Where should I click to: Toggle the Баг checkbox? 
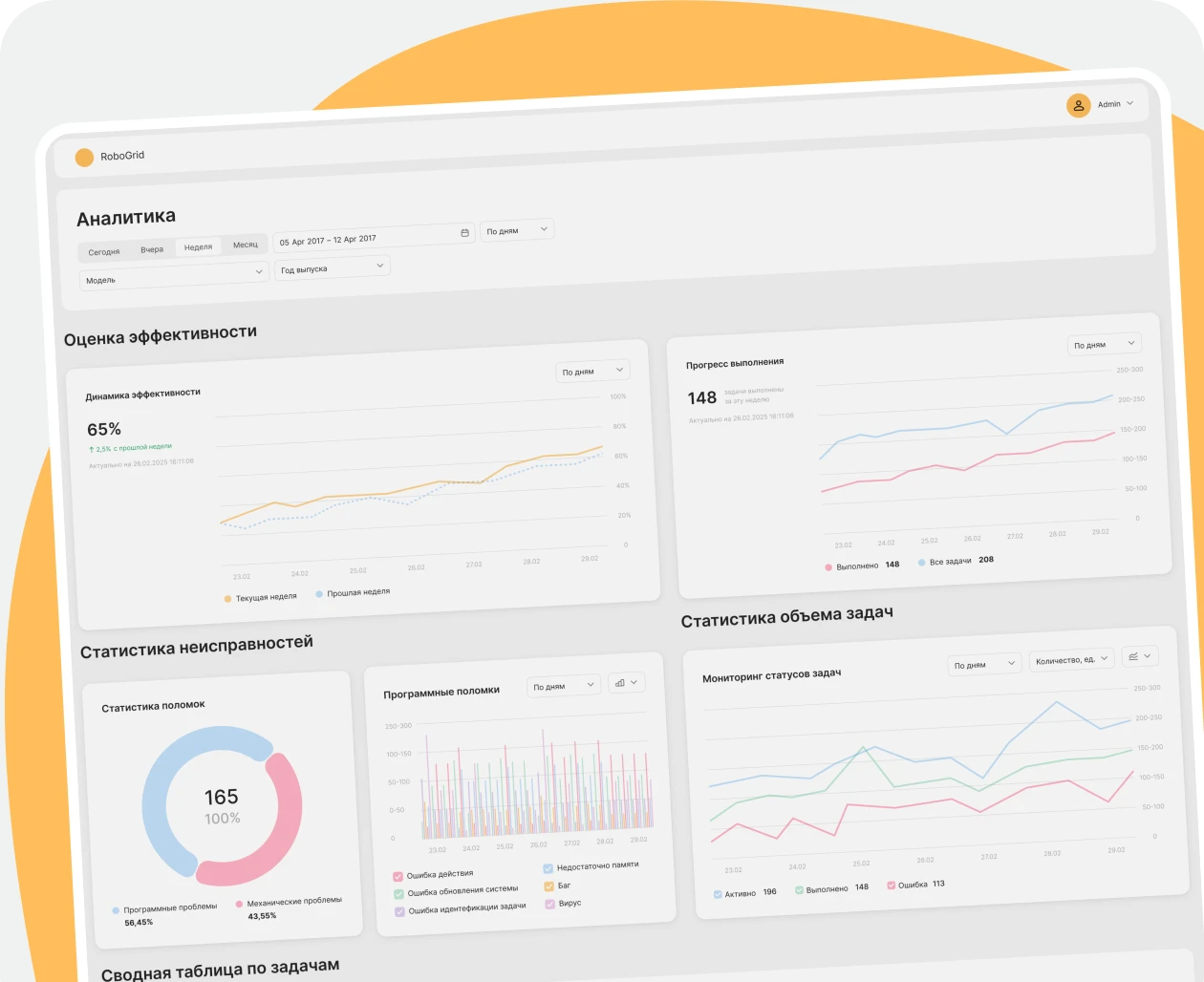coord(548,886)
